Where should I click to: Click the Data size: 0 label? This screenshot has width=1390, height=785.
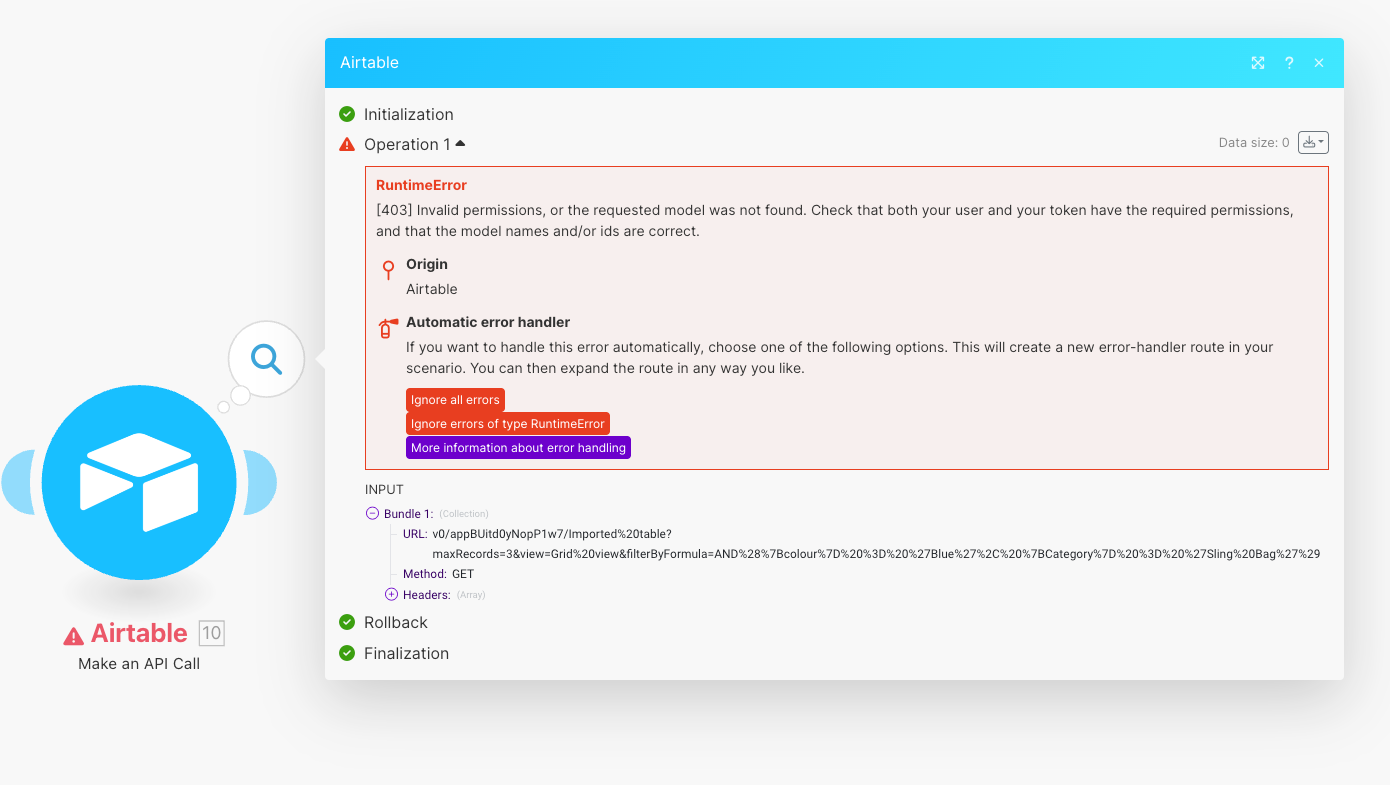coord(1254,143)
